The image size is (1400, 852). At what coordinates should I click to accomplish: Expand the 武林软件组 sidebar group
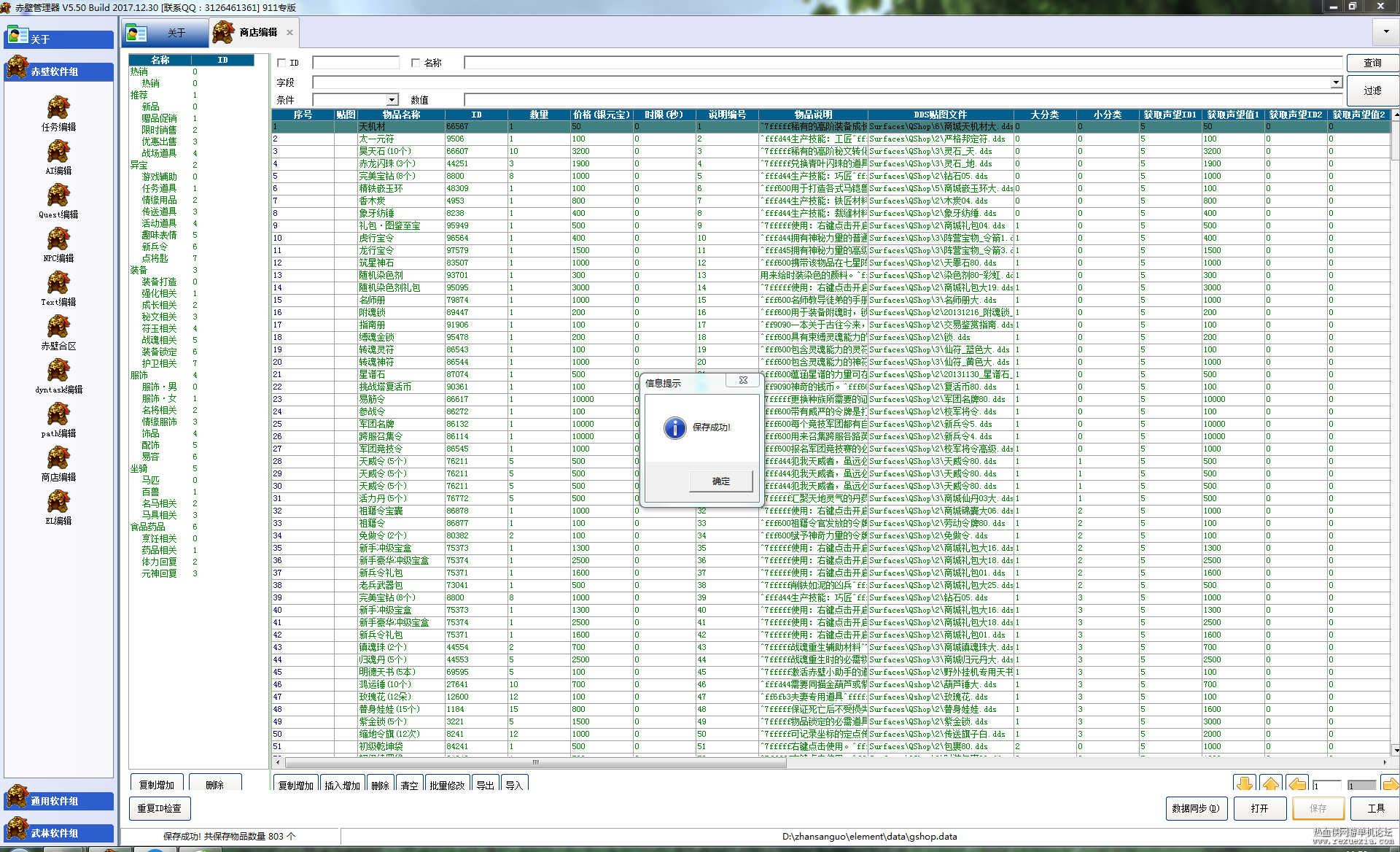click(59, 832)
